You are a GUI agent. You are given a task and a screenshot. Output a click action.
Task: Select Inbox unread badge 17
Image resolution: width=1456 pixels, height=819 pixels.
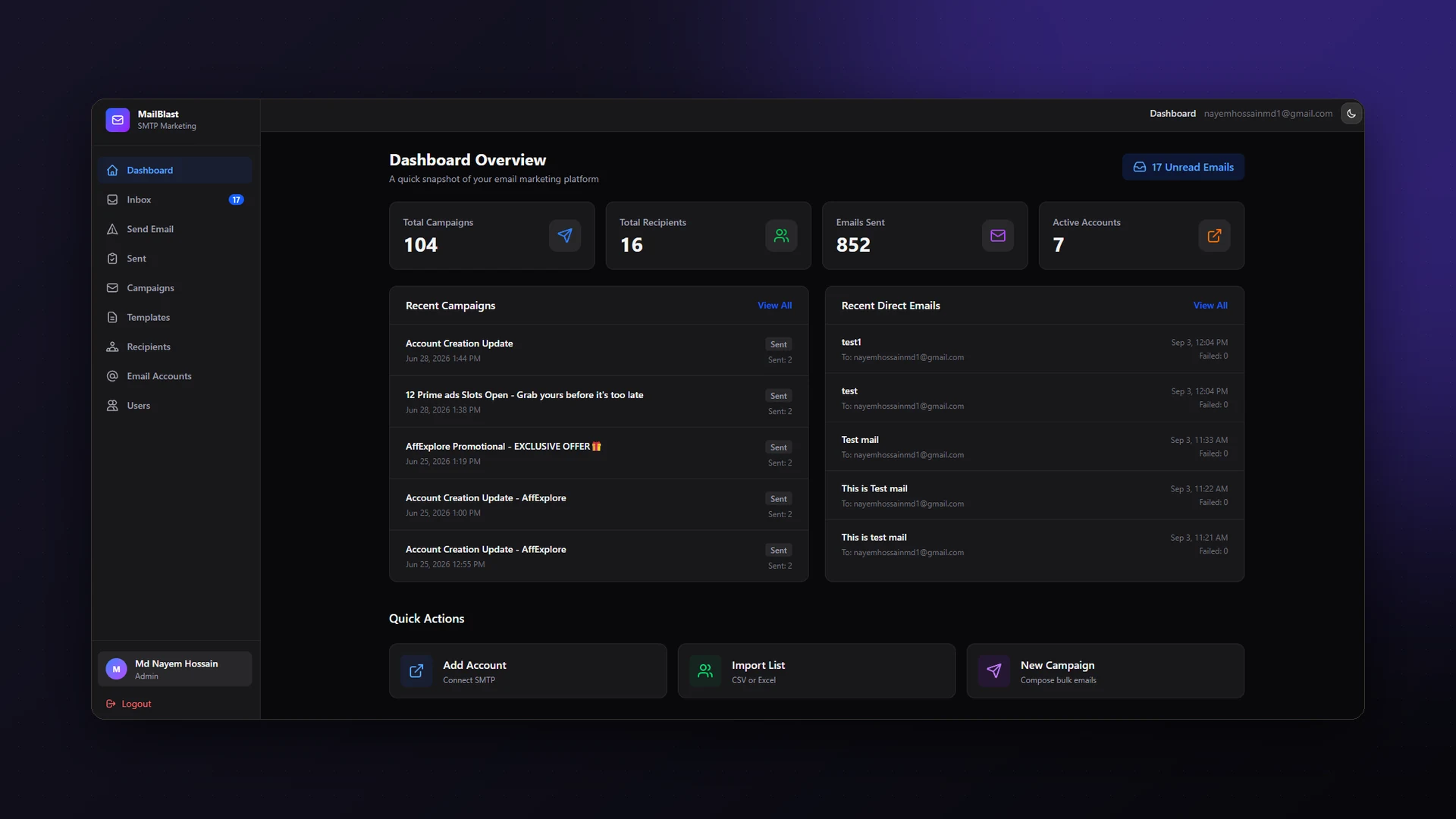tap(237, 200)
